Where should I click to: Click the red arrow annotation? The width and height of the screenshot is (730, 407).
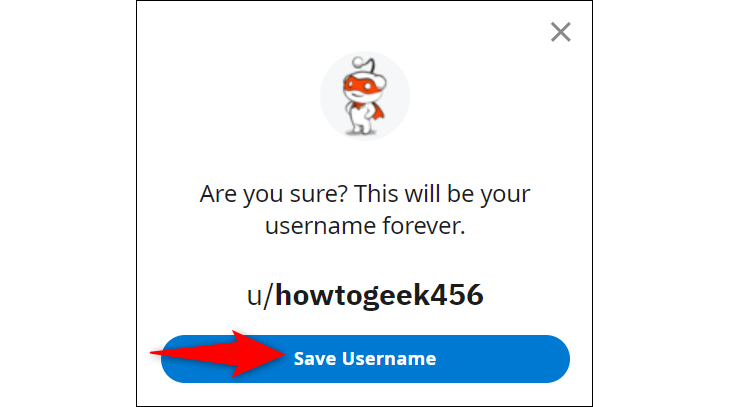[x=218, y=354]
